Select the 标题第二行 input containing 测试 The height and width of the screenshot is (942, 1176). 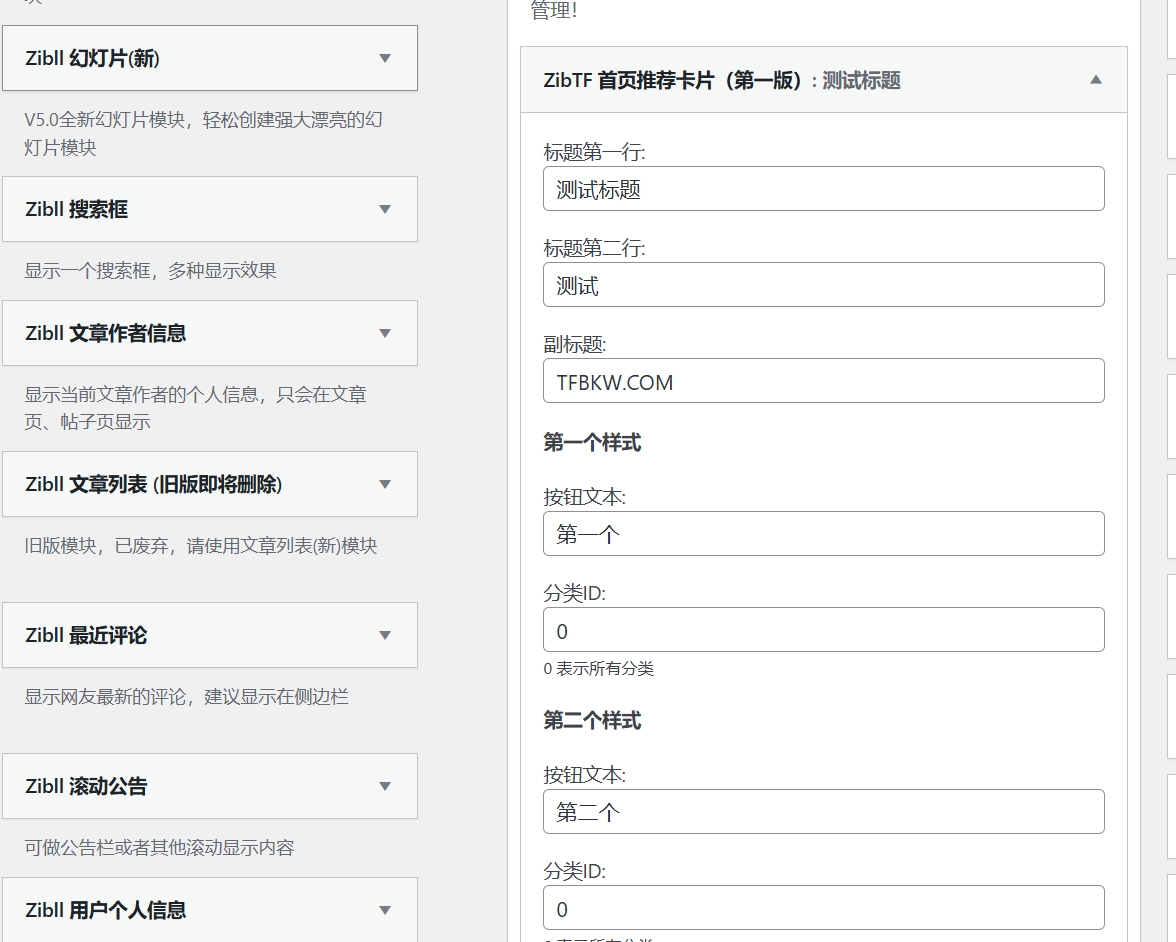pos(822,284)
